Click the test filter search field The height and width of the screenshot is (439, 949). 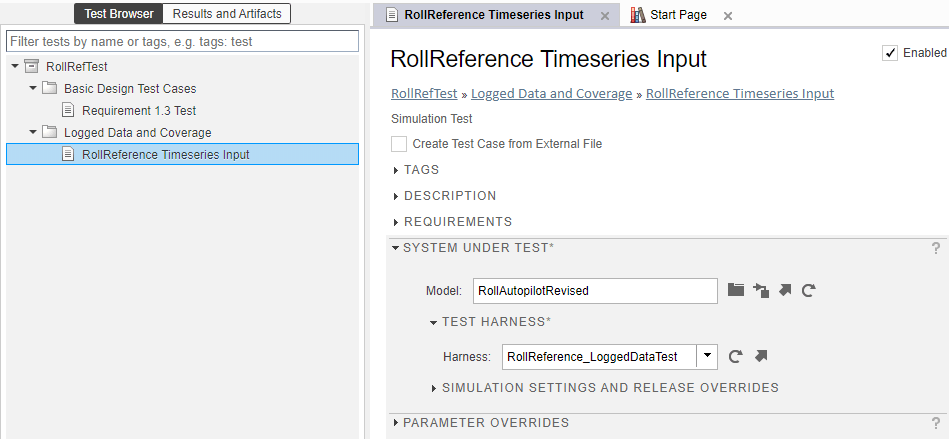click(182, 41)
